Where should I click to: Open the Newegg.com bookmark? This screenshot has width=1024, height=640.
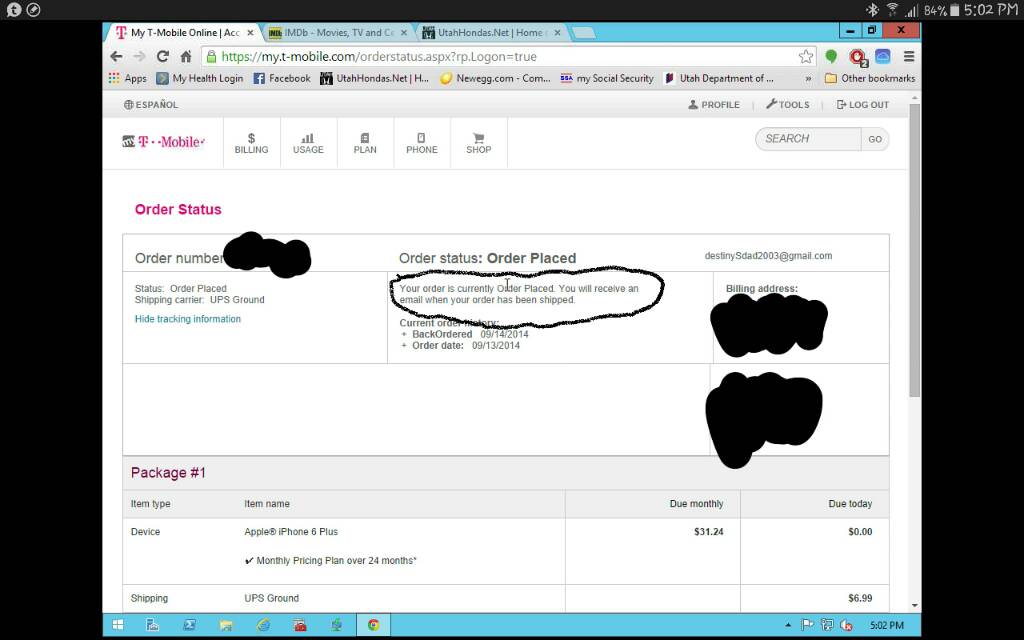point(496,78)
